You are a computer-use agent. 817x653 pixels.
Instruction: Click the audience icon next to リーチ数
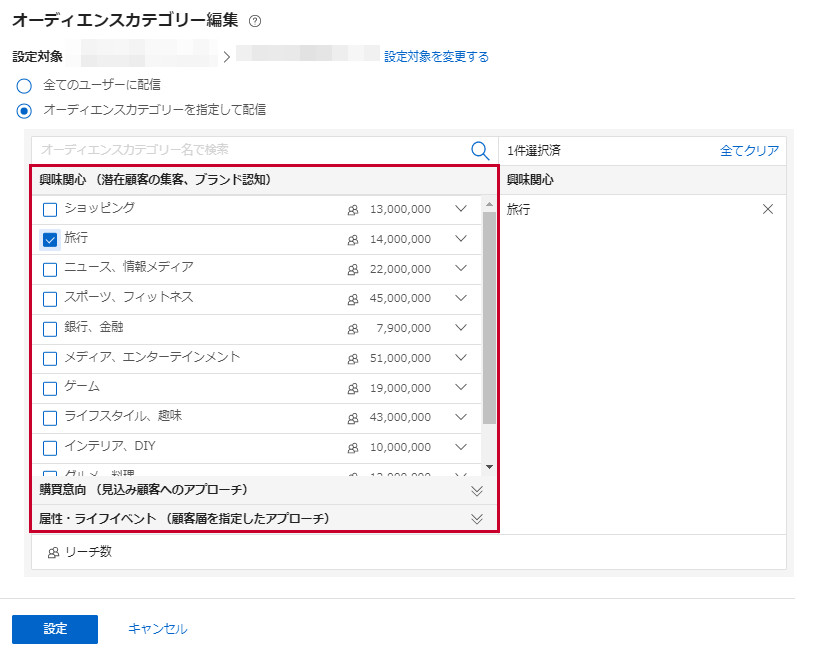(53, 552)
